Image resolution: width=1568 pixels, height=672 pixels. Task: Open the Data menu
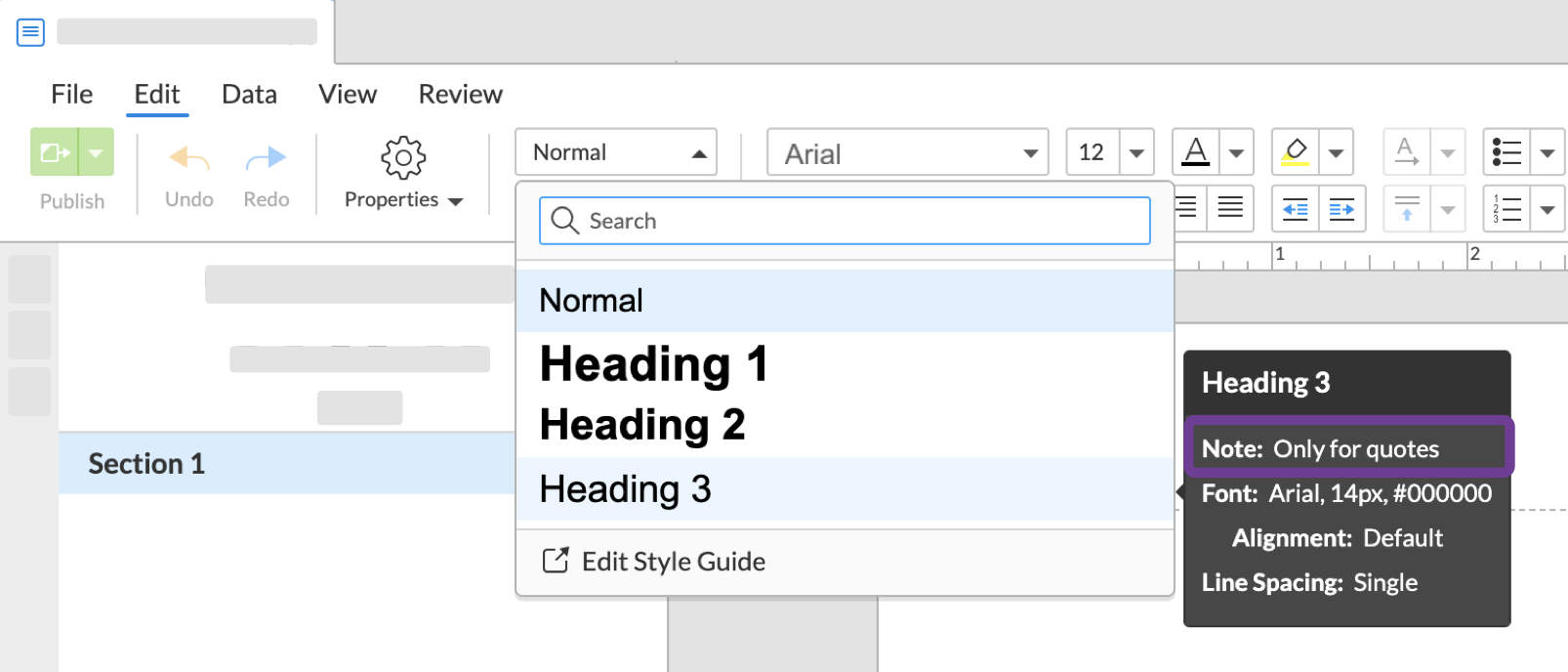click(x=249, y=94)
